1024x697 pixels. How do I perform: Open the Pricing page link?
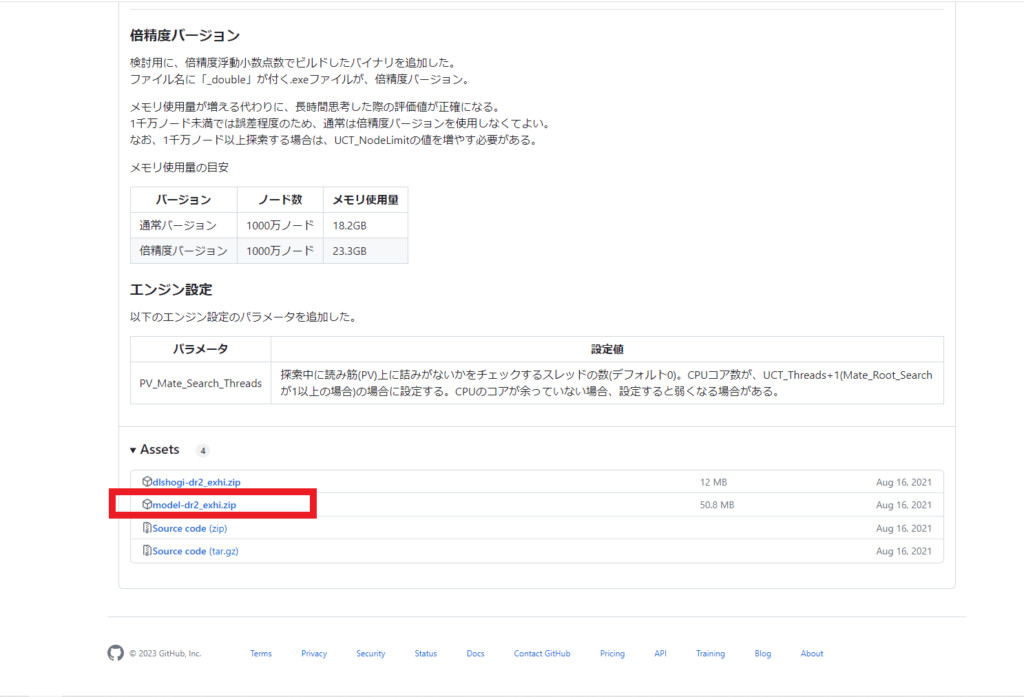(612, 653)
